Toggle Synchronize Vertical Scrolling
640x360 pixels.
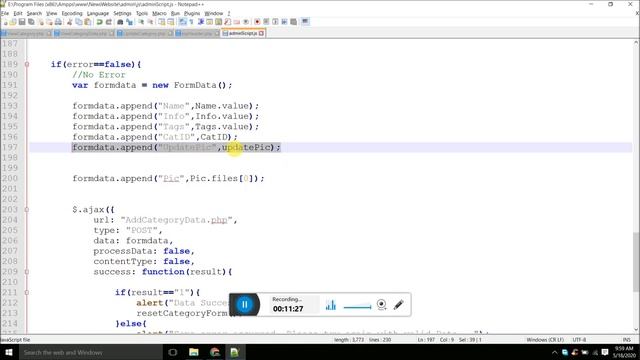[x=162, y=22]
